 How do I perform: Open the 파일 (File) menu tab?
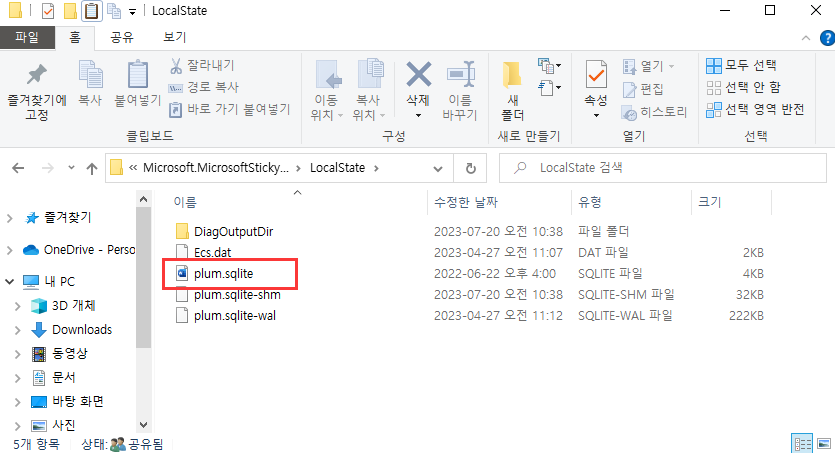tap(27, 37)
